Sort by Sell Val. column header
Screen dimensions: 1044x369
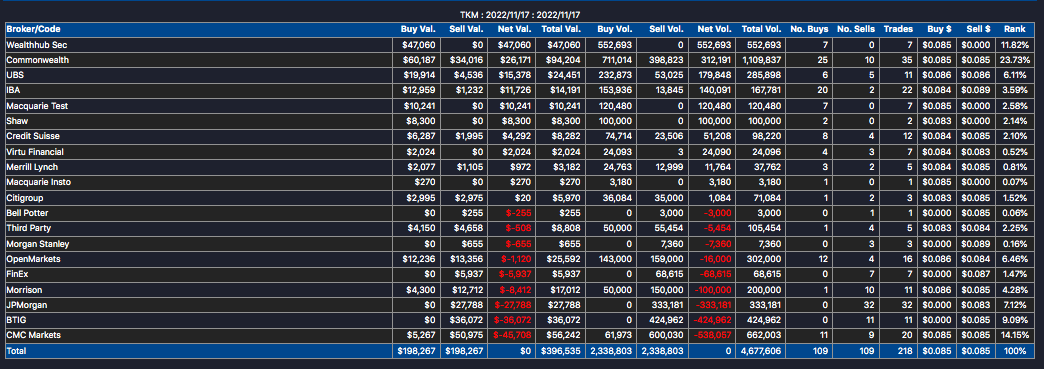[465, 29]
